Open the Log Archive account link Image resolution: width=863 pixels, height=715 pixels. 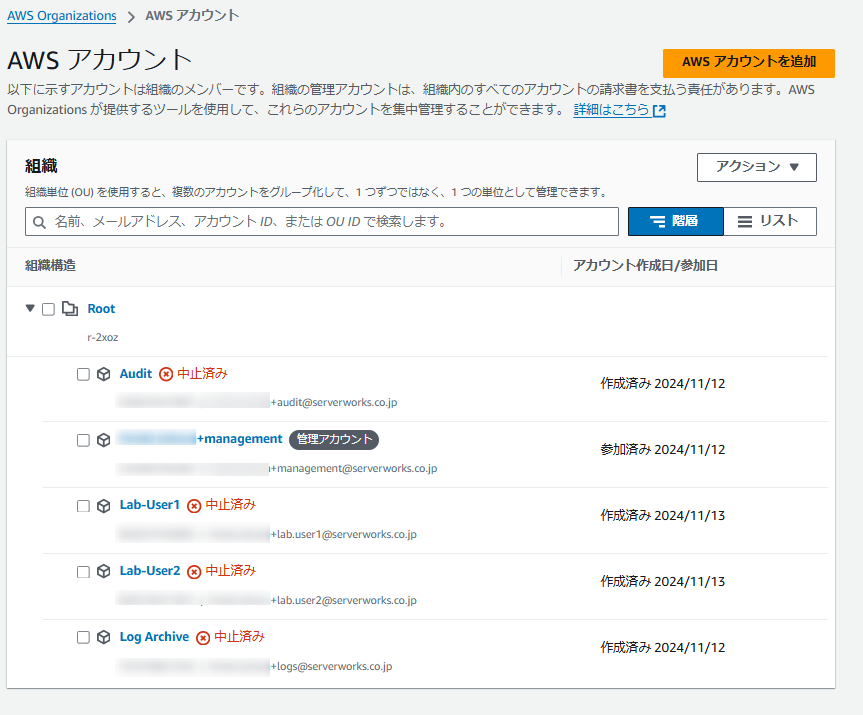point(154,637)
